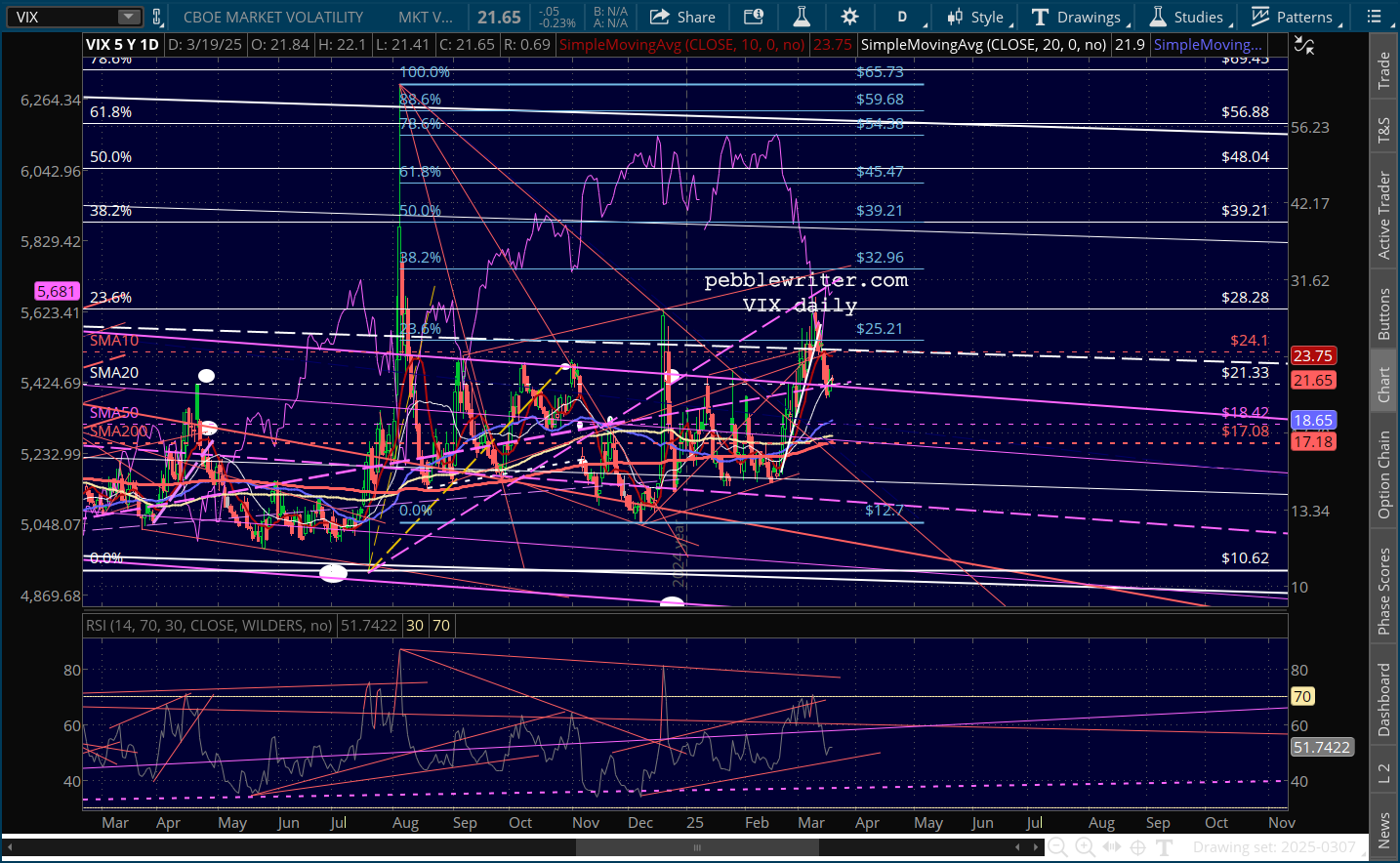
Task: Select the crosshair cursor icon
Action: point(1137,847)
